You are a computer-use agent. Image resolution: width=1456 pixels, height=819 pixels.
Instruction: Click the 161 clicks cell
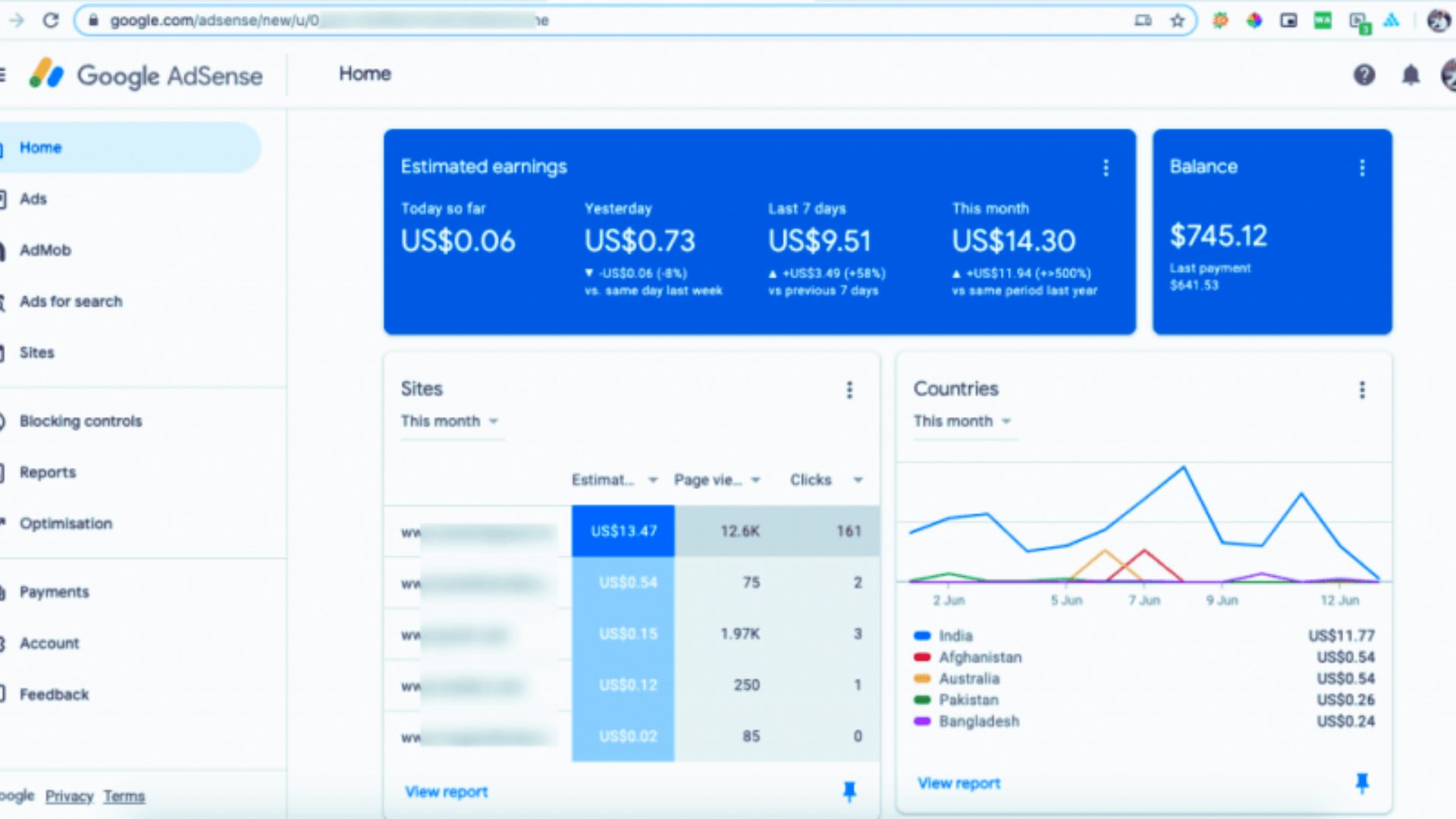(828, 532)
